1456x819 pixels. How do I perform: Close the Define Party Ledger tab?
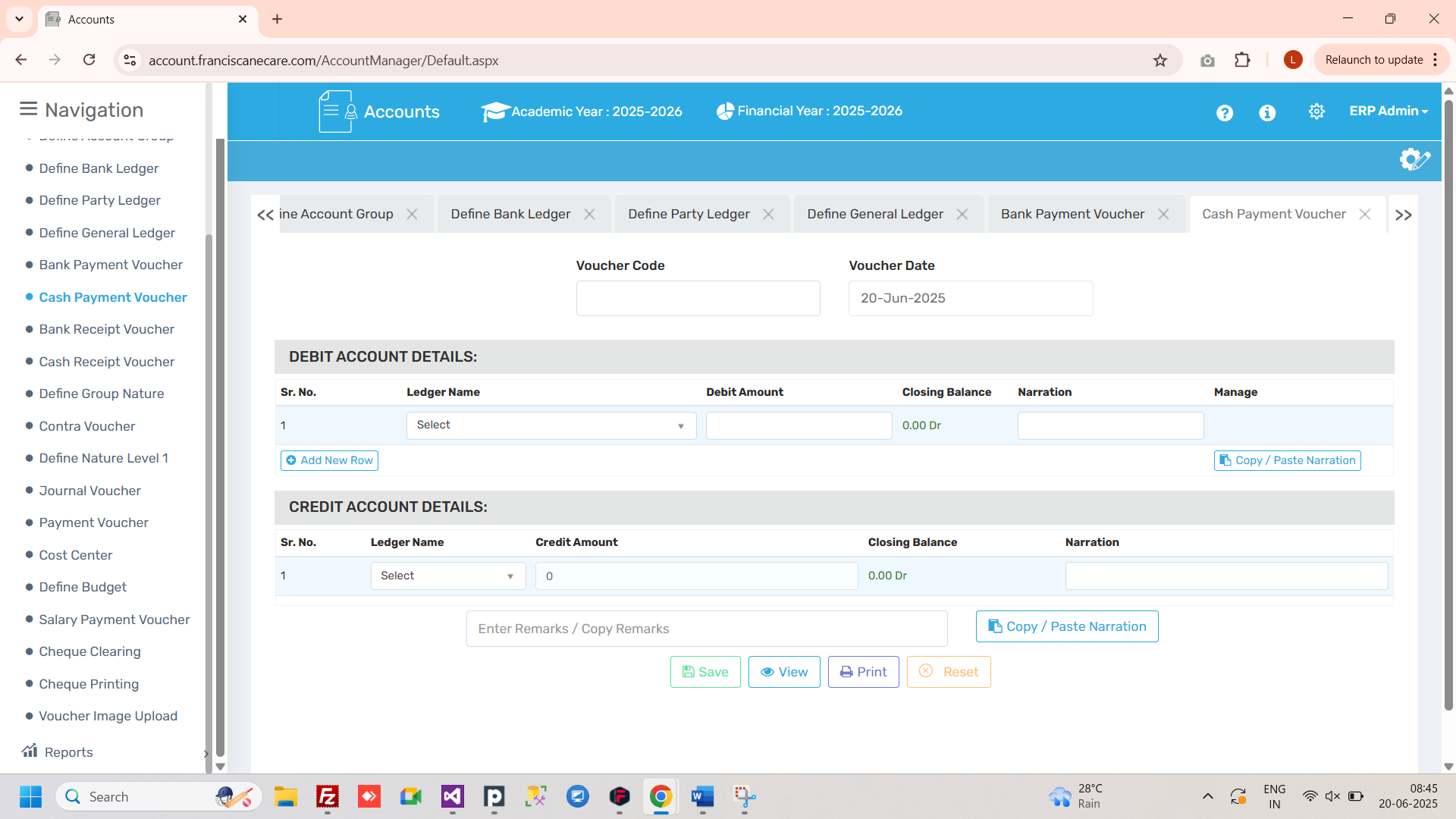(768, 215)
